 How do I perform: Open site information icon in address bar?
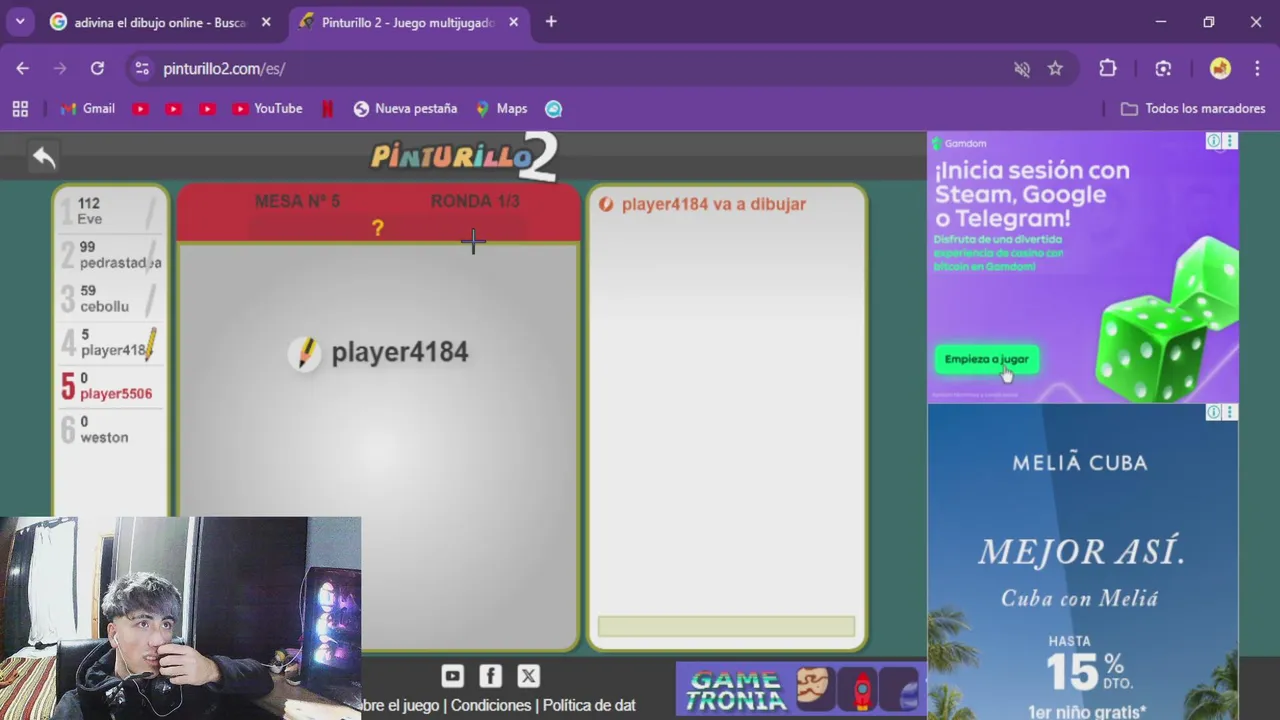[142, 68]
